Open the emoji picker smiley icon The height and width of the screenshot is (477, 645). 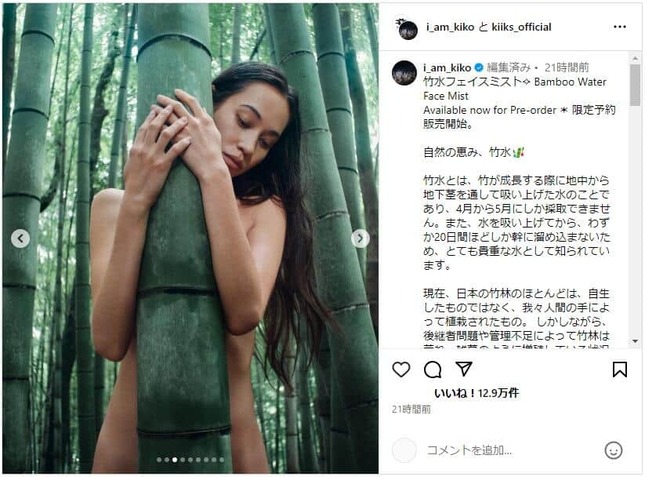(x=613, y=450)
